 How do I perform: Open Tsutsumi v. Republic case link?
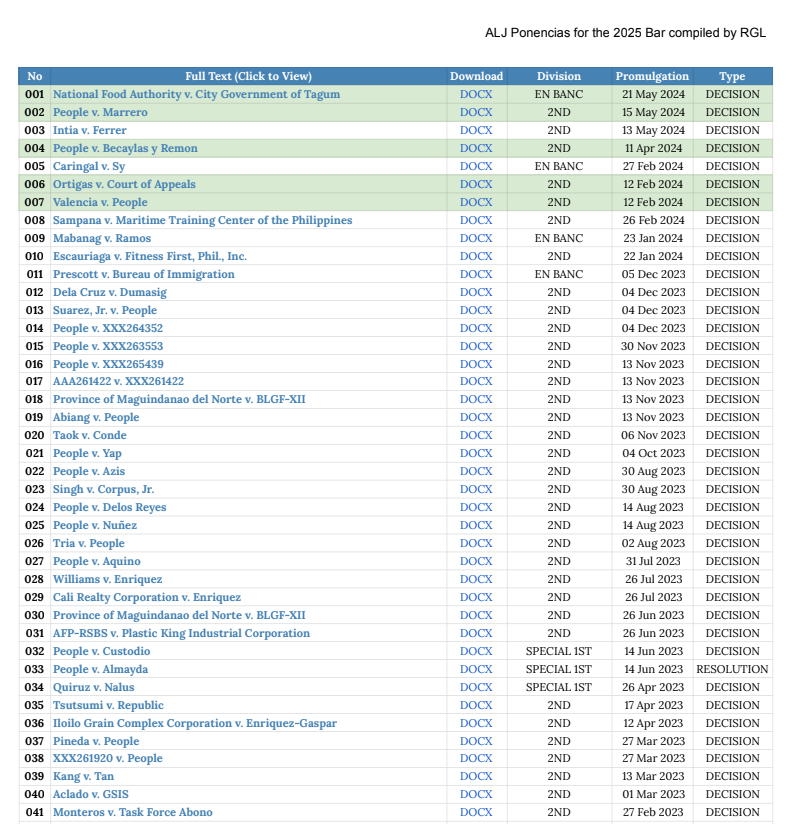click(108, 705)
